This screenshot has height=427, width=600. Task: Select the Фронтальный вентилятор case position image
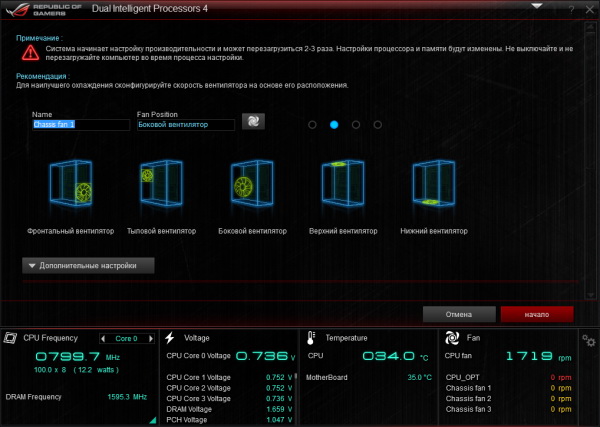(71, 183)
